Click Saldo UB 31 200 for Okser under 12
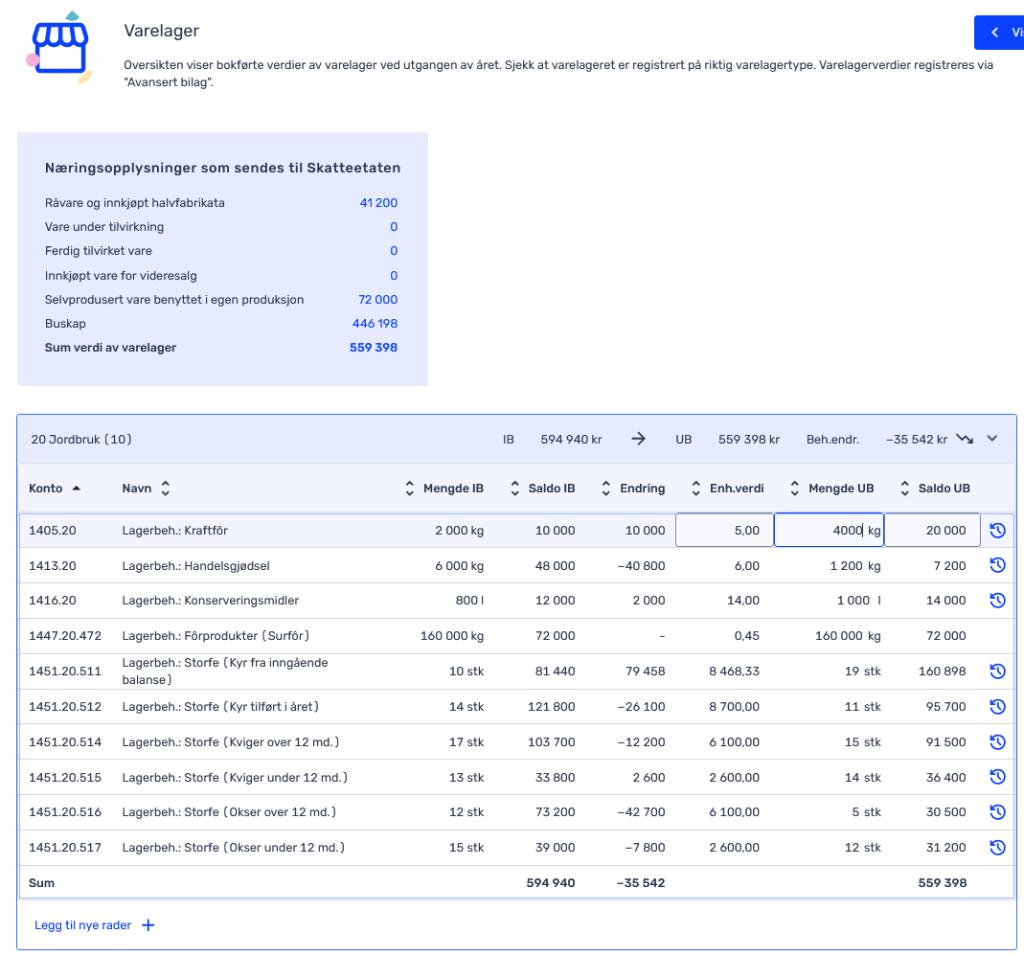Viewport: 1024px width, 956px height. (946, 848)
